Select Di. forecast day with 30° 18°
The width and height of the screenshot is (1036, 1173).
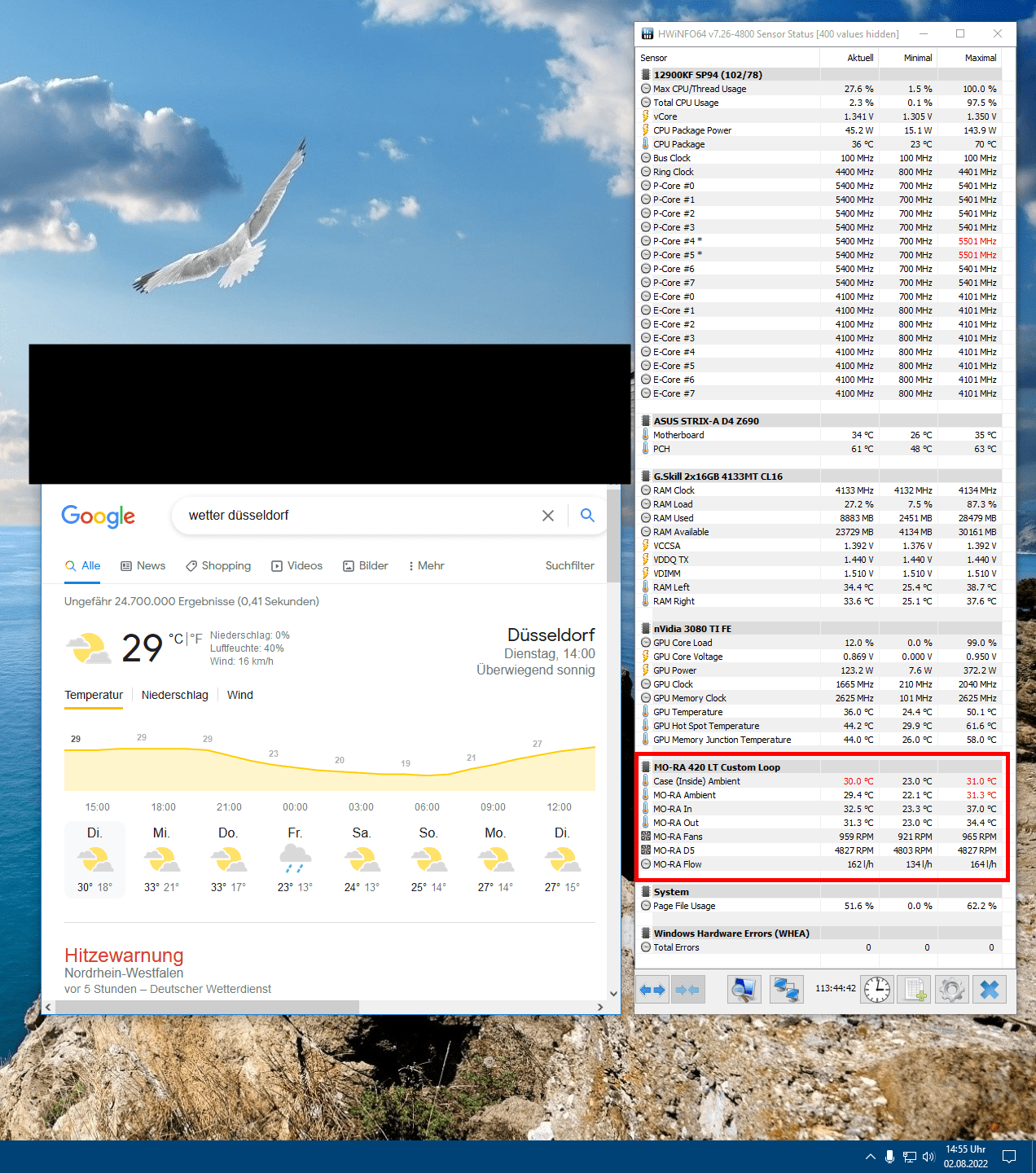point(94,859)
